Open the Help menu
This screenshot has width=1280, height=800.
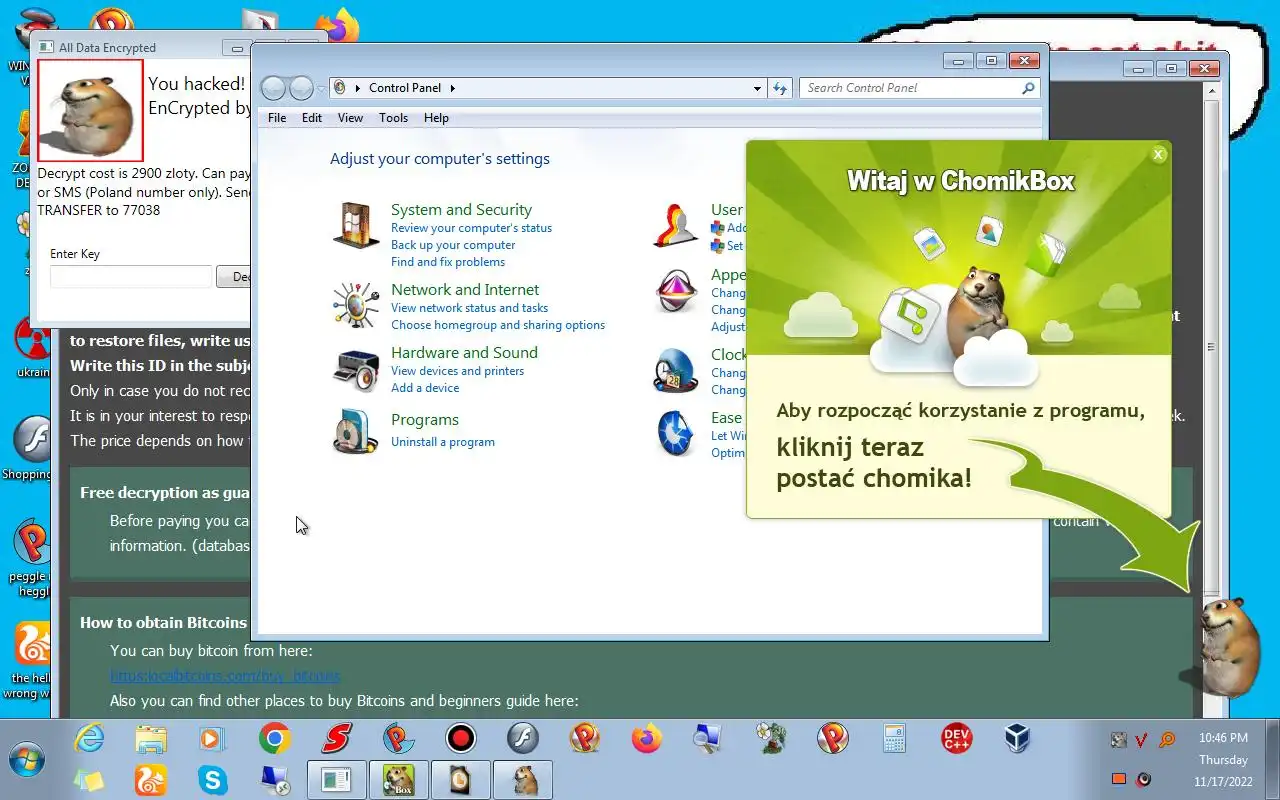click(x=436, y=118)
